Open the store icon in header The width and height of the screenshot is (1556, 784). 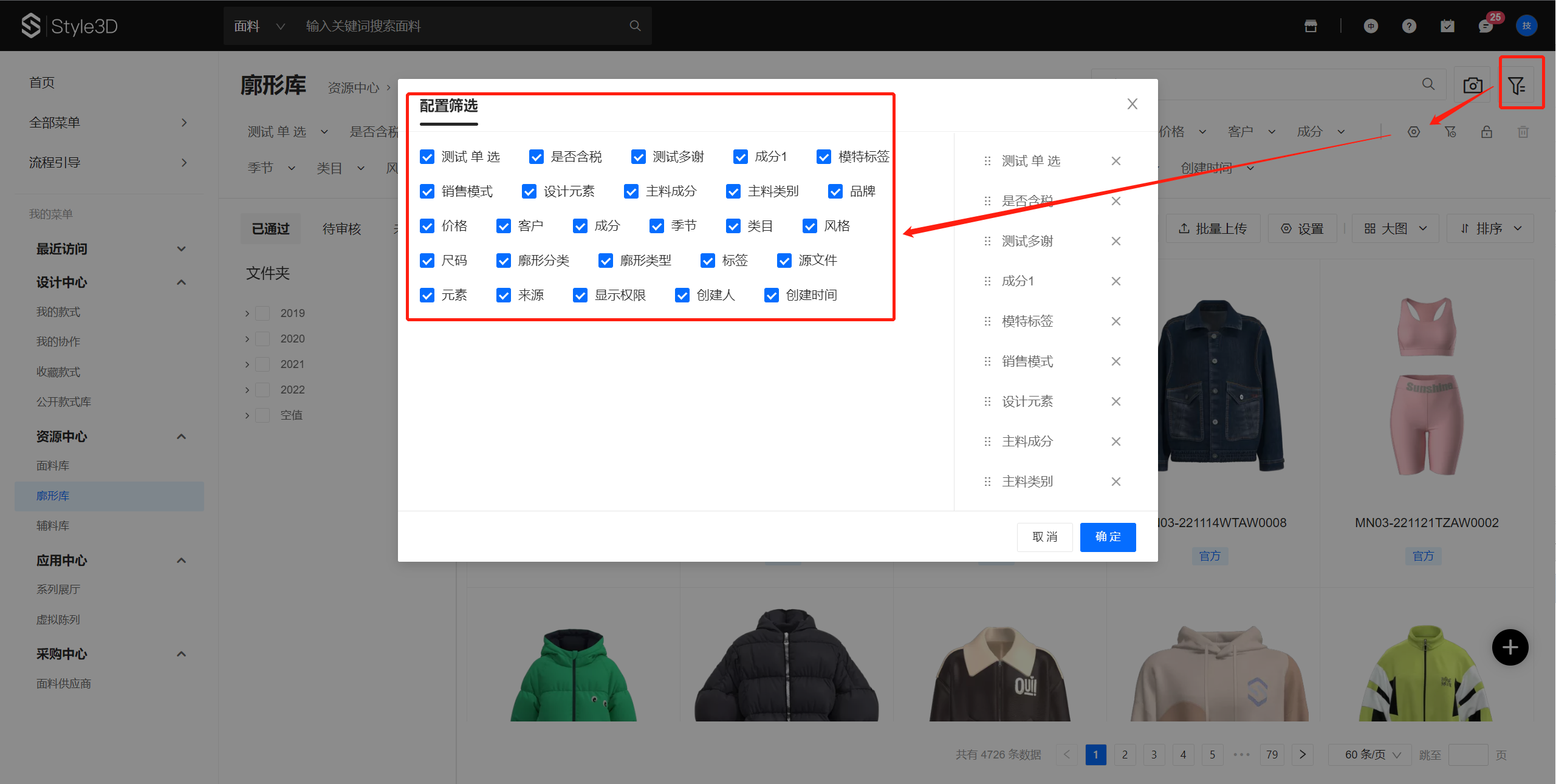point(1311,26)
